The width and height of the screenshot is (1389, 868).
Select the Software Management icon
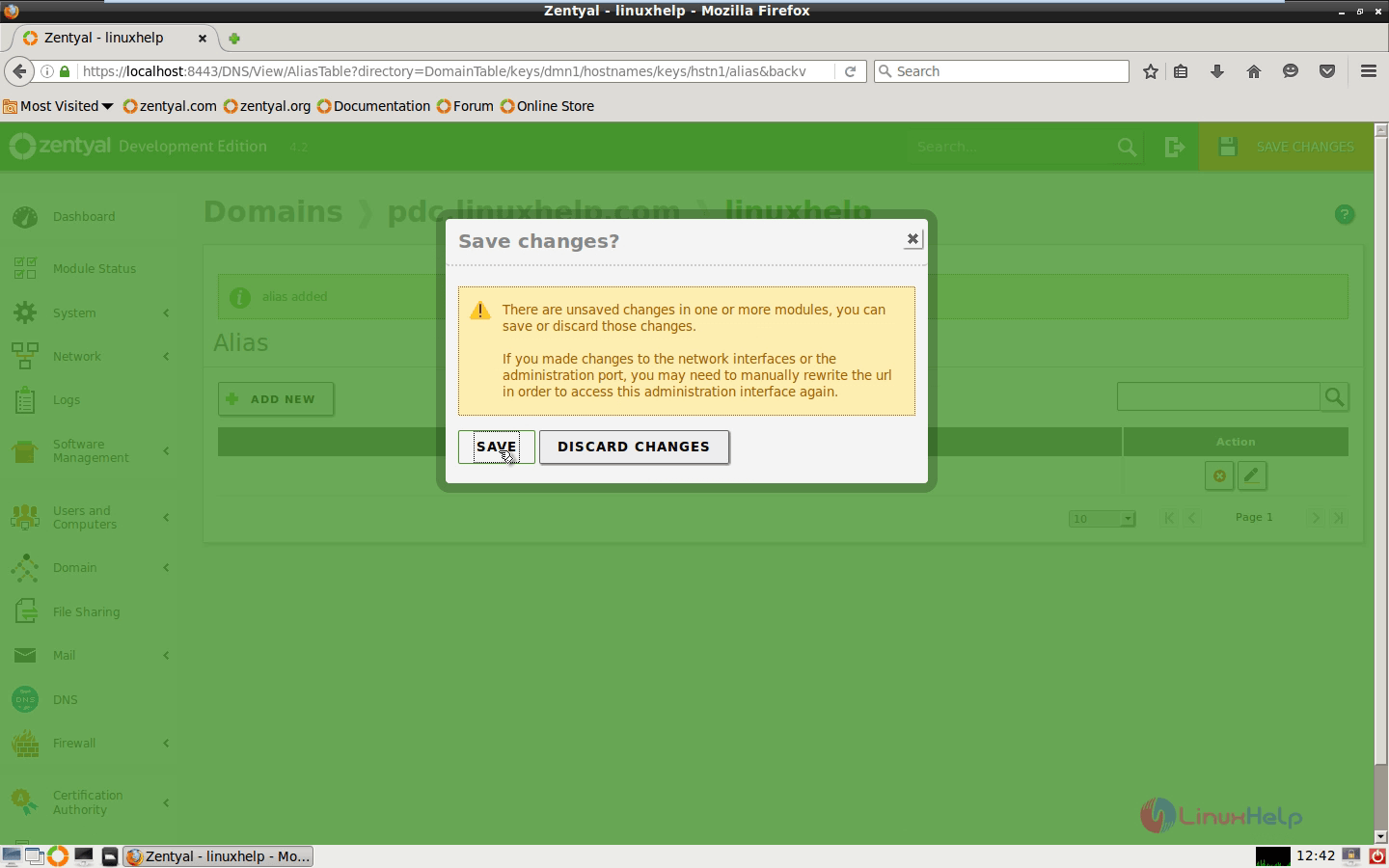[25, 450]
